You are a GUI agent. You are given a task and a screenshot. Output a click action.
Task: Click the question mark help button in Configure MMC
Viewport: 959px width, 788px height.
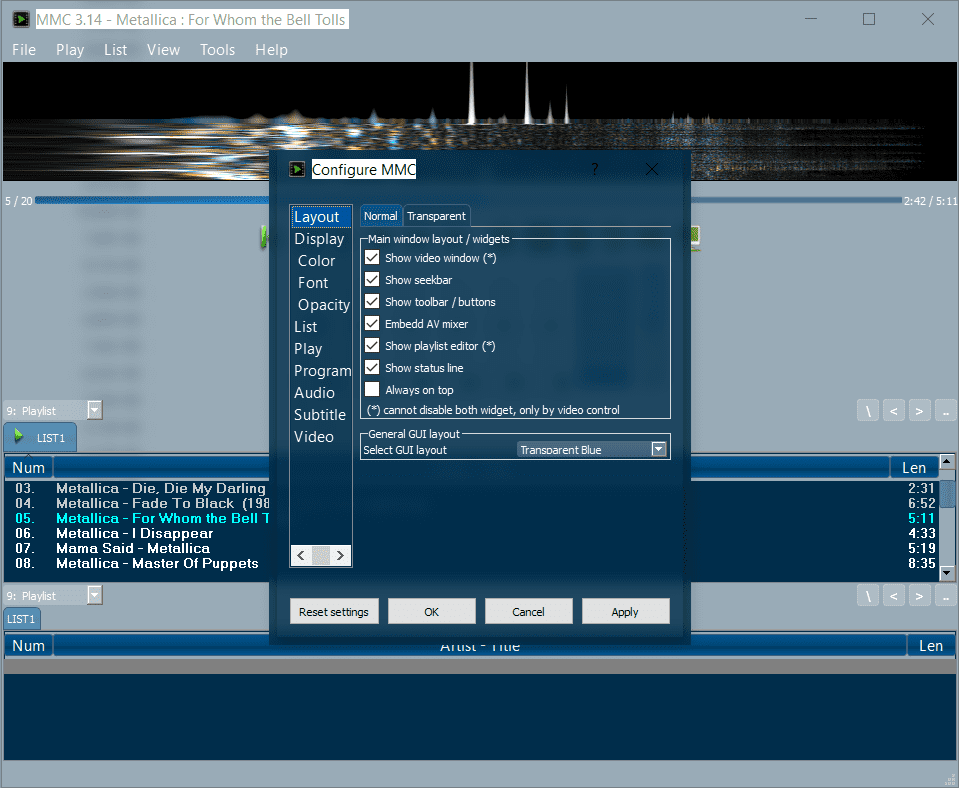click(594, 169)
